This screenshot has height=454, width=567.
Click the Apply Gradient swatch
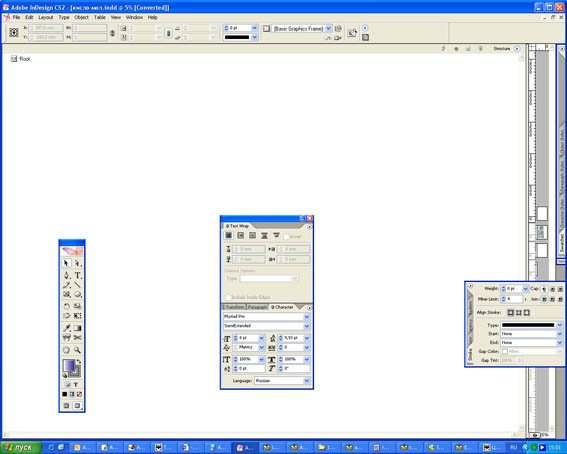72,394
